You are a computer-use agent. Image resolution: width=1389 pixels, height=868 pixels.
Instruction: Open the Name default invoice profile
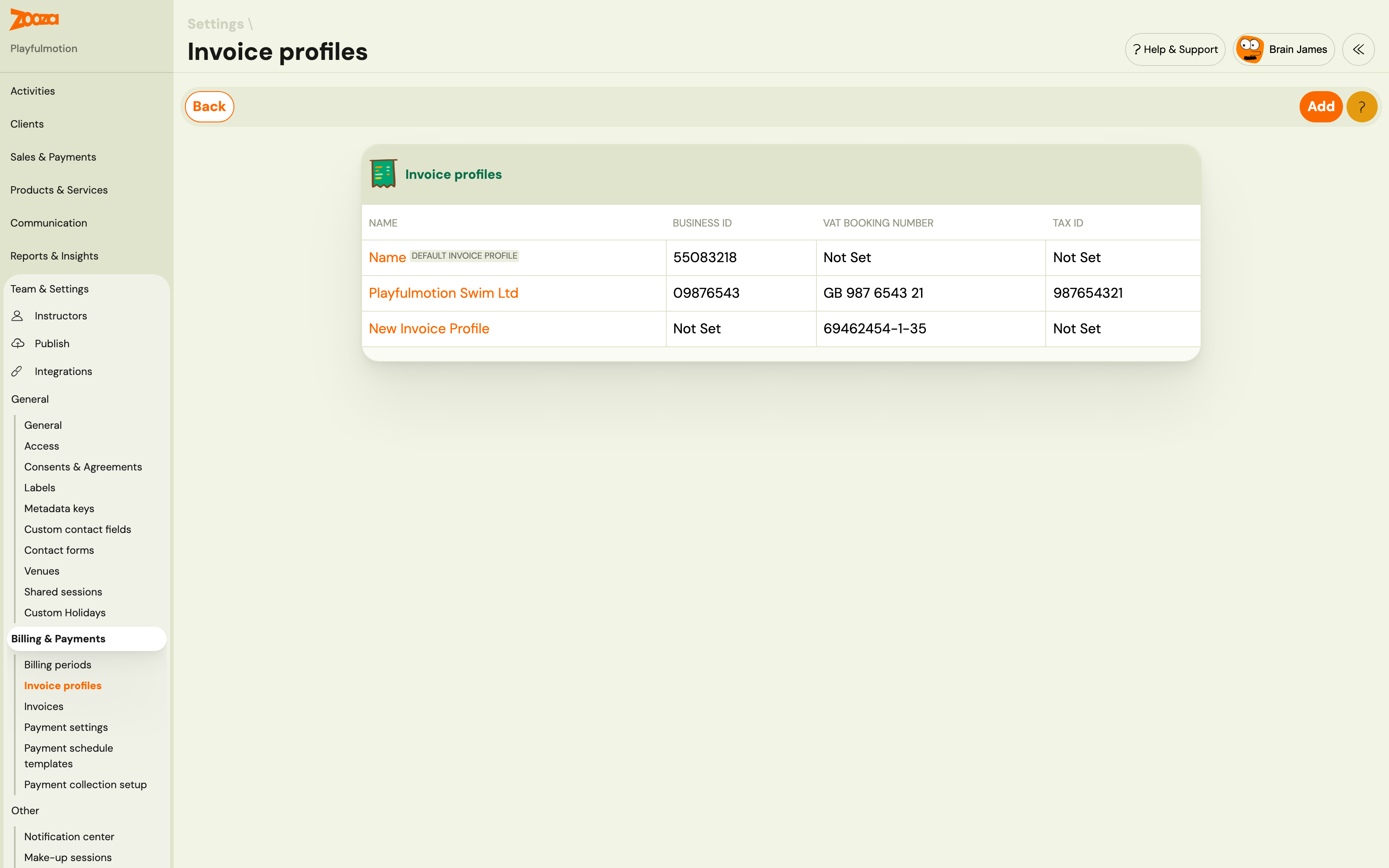387,258
